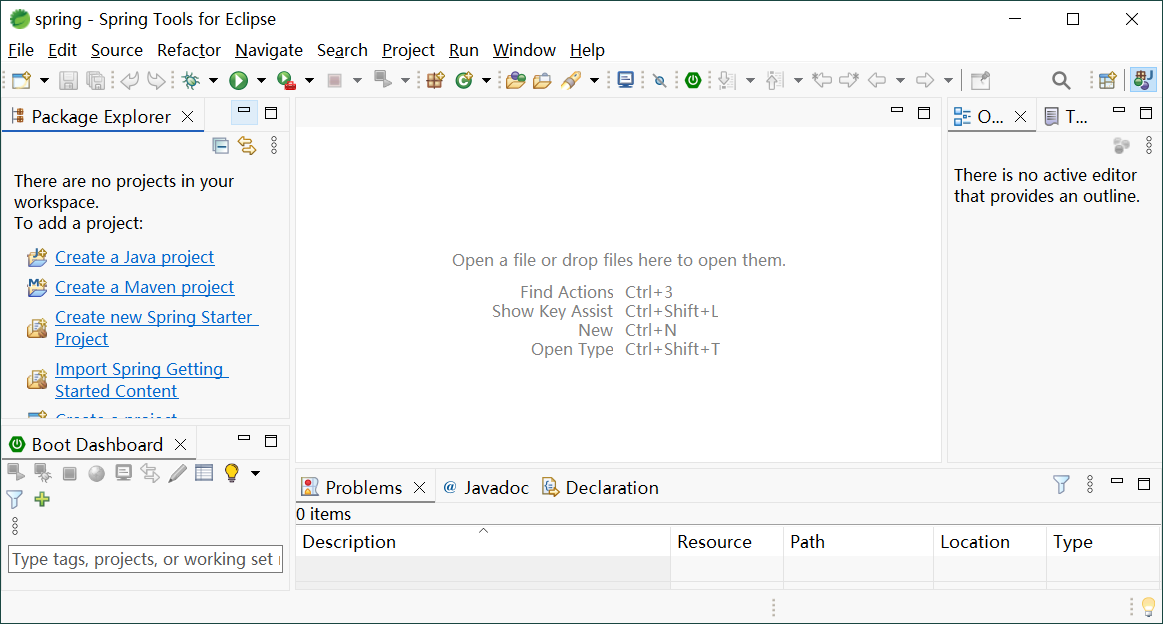
Task: Click the Open Perspective icon
Action: (x=1107, y=80)
